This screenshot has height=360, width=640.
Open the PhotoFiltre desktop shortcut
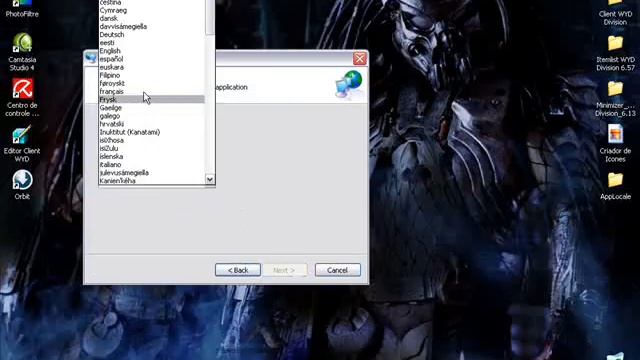pyautogui.click(x=22, y=9)
